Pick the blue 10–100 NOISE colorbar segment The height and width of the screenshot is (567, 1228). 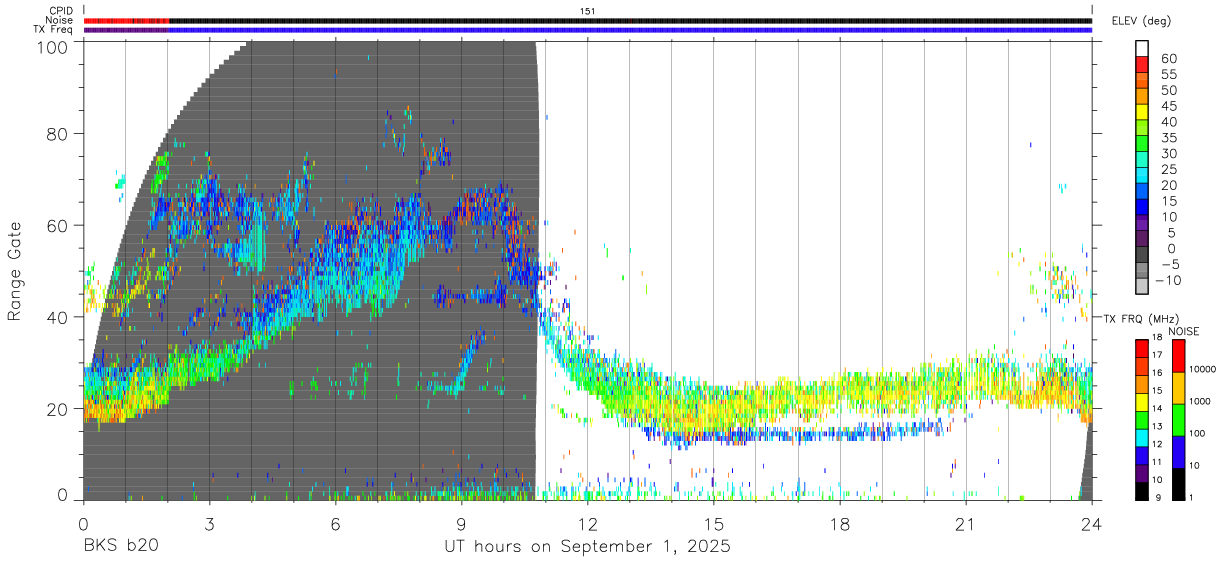coord(1178,452)
